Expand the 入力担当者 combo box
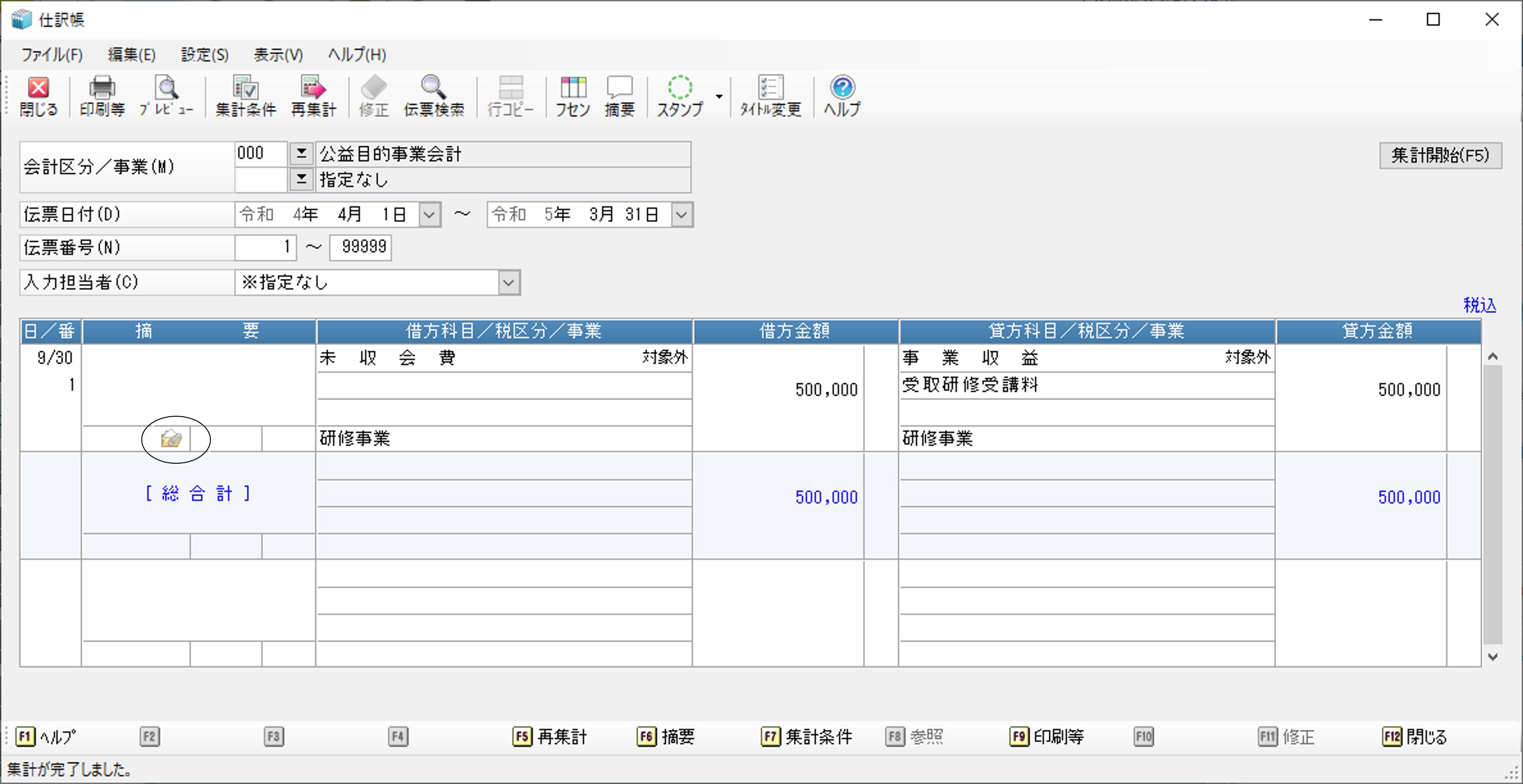 [x=509, y=282]
